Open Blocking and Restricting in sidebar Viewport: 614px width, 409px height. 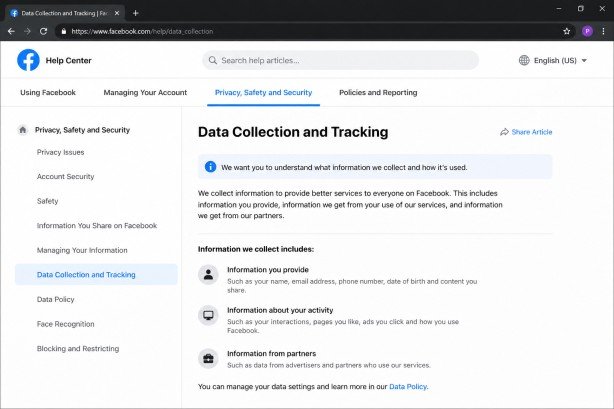(78, 349)
